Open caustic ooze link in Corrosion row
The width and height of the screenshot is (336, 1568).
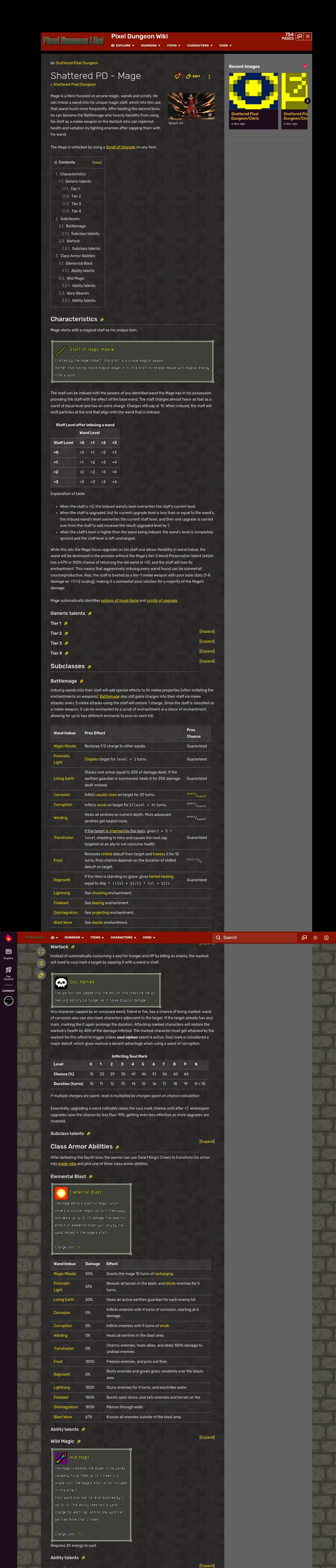point(105,795)
